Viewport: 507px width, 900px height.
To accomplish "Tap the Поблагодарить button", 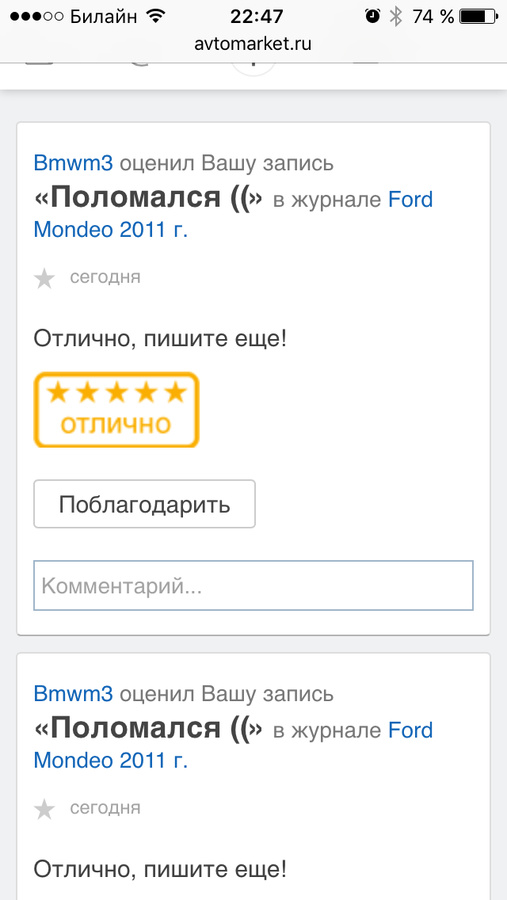I will (145, 504).
